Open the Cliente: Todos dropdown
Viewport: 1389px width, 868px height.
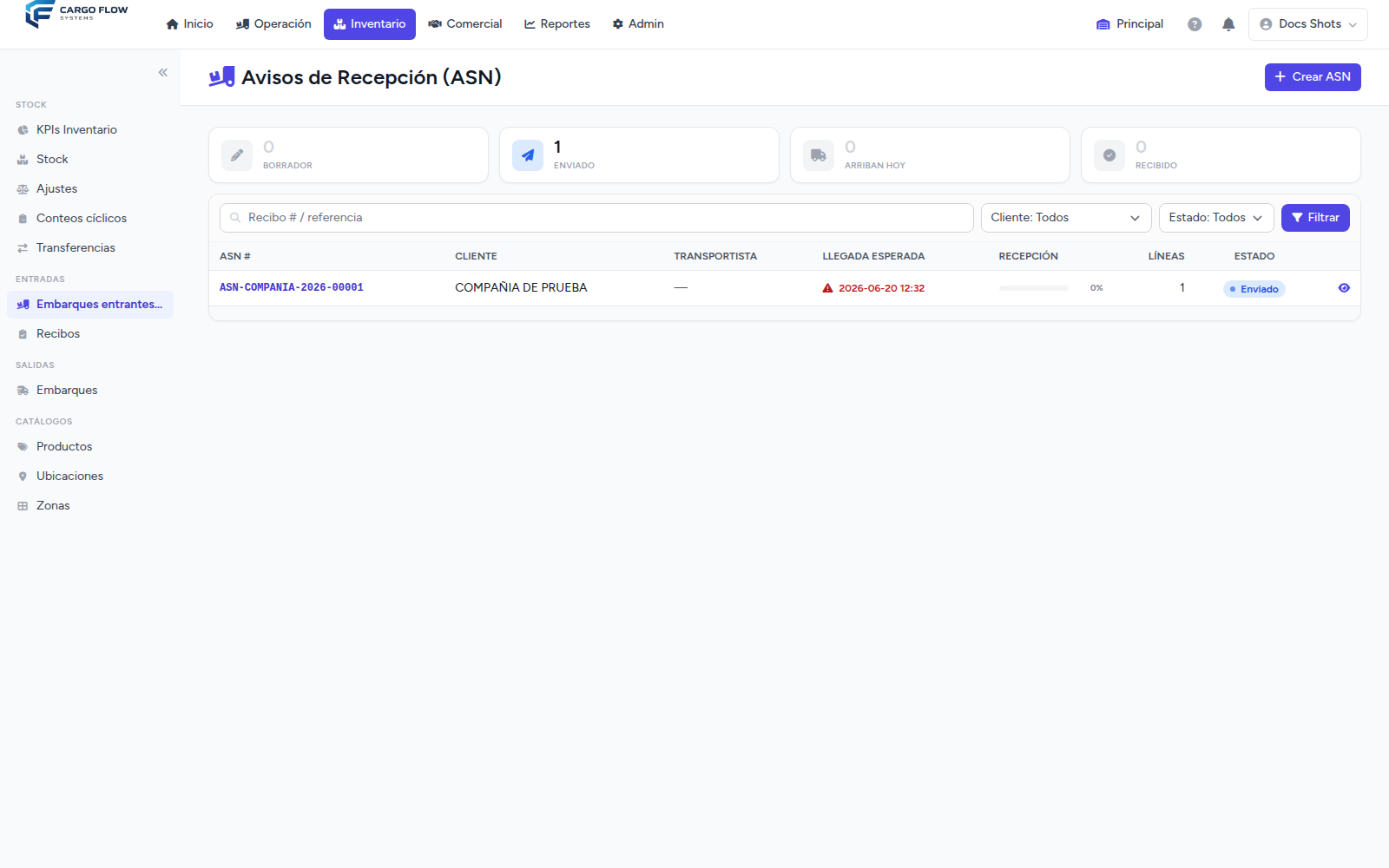click(x=1066, y=218)
